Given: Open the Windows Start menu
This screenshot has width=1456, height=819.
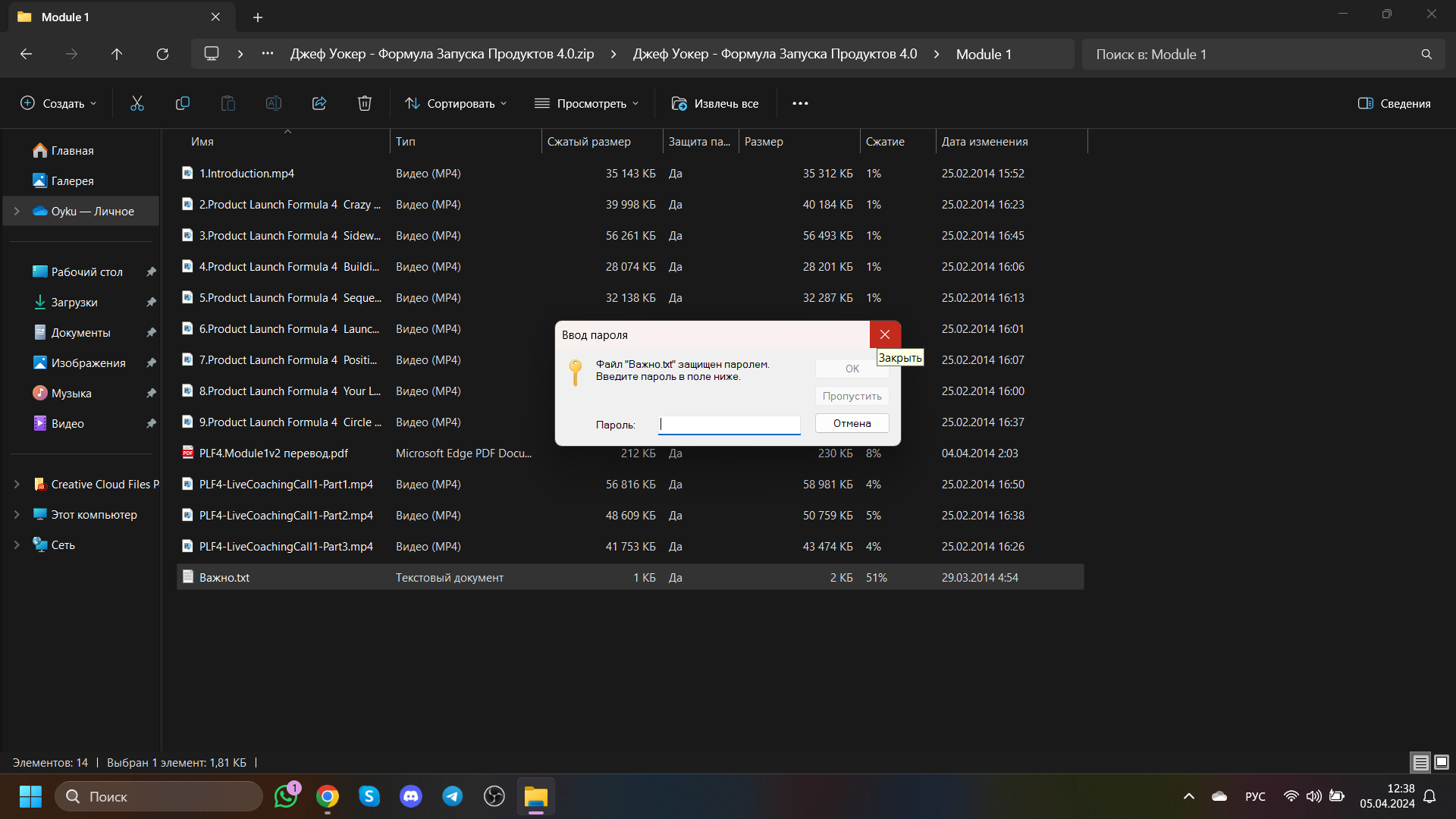Looking at the screenshot, I should click(x=30, y=796).
